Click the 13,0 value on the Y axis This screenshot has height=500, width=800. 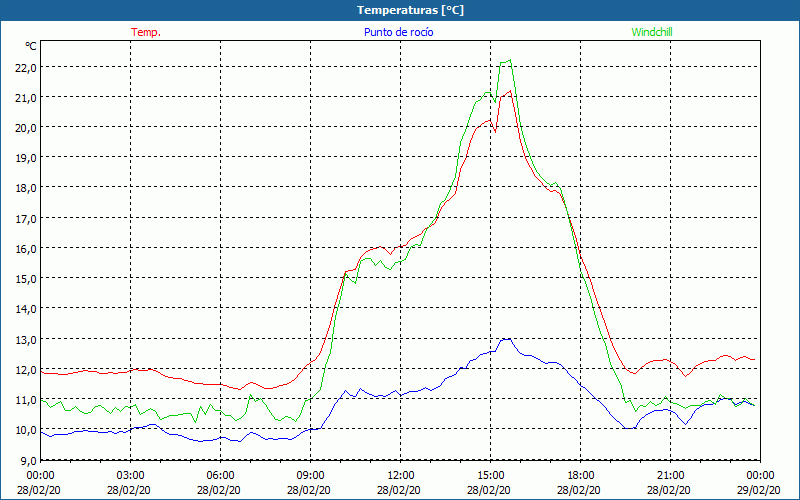[26, 340]
